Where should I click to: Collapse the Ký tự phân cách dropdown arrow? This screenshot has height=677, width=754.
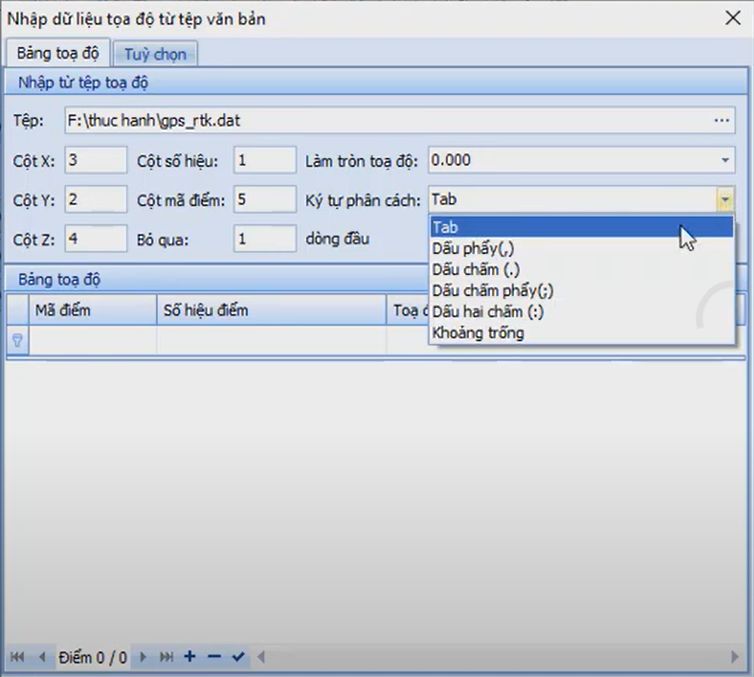pyautogui.click(x=725, y=200)
